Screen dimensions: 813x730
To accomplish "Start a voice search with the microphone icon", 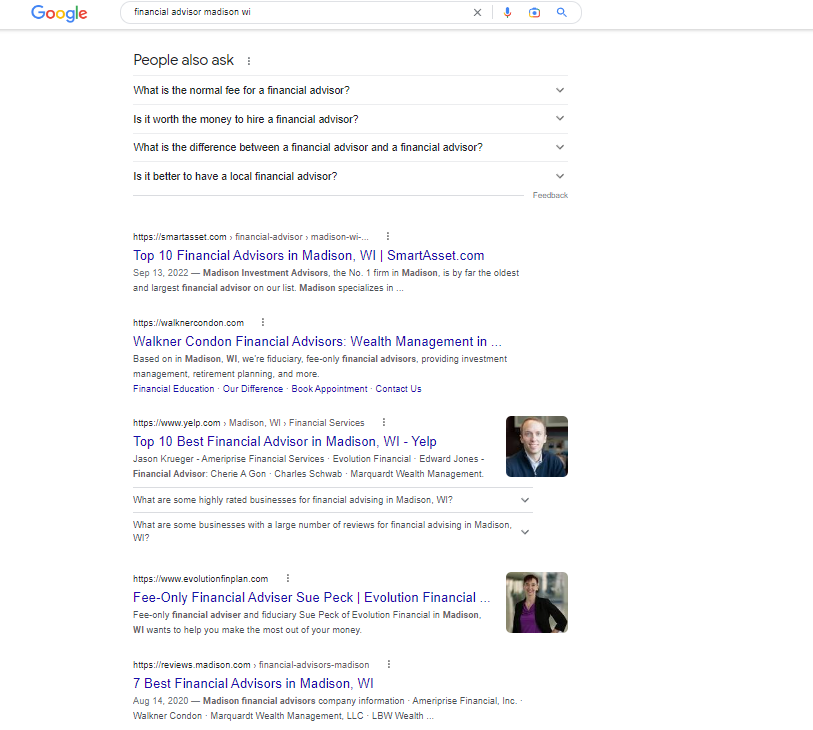I will tap(508, 13).
